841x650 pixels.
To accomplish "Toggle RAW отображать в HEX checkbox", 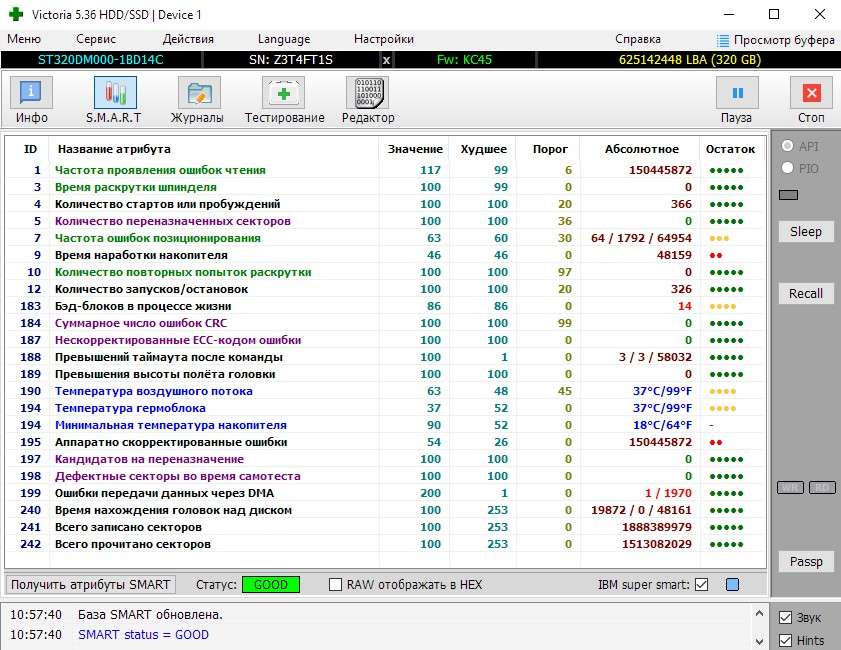I will (335, 584).
